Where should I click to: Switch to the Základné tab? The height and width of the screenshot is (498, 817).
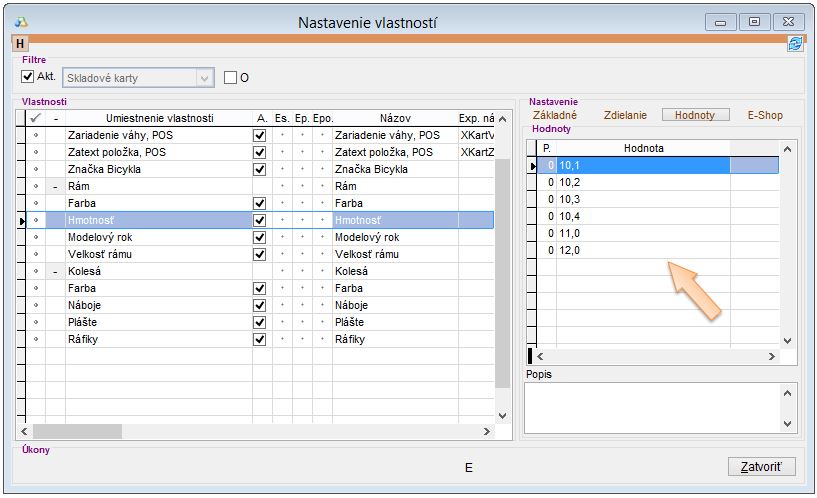tap(554, 115)
